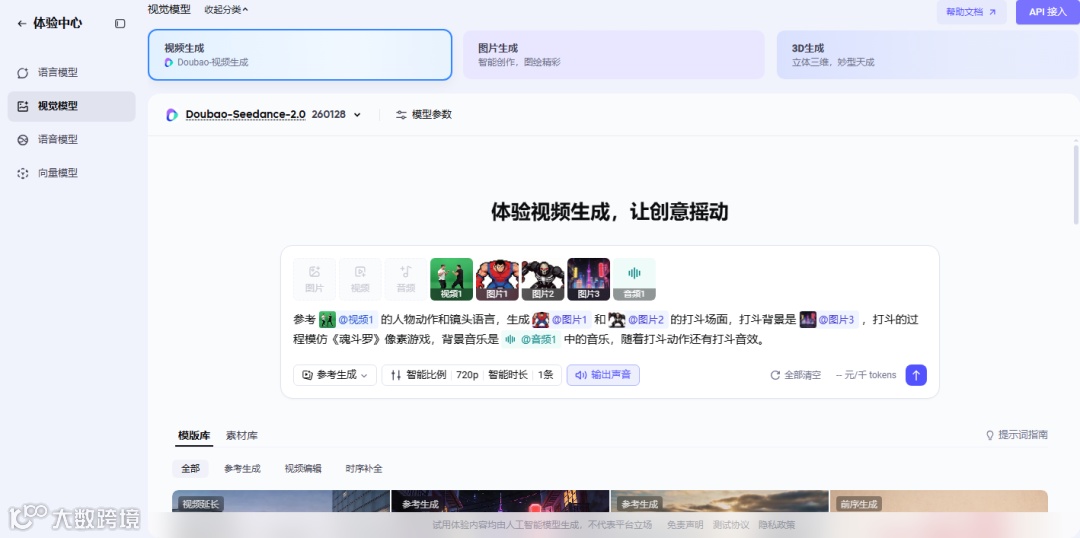Image resolution: width=1080 pixels, height=538 pixels.
Task: Open 语言模型 in the sidebar
Action: pos(72,72)
